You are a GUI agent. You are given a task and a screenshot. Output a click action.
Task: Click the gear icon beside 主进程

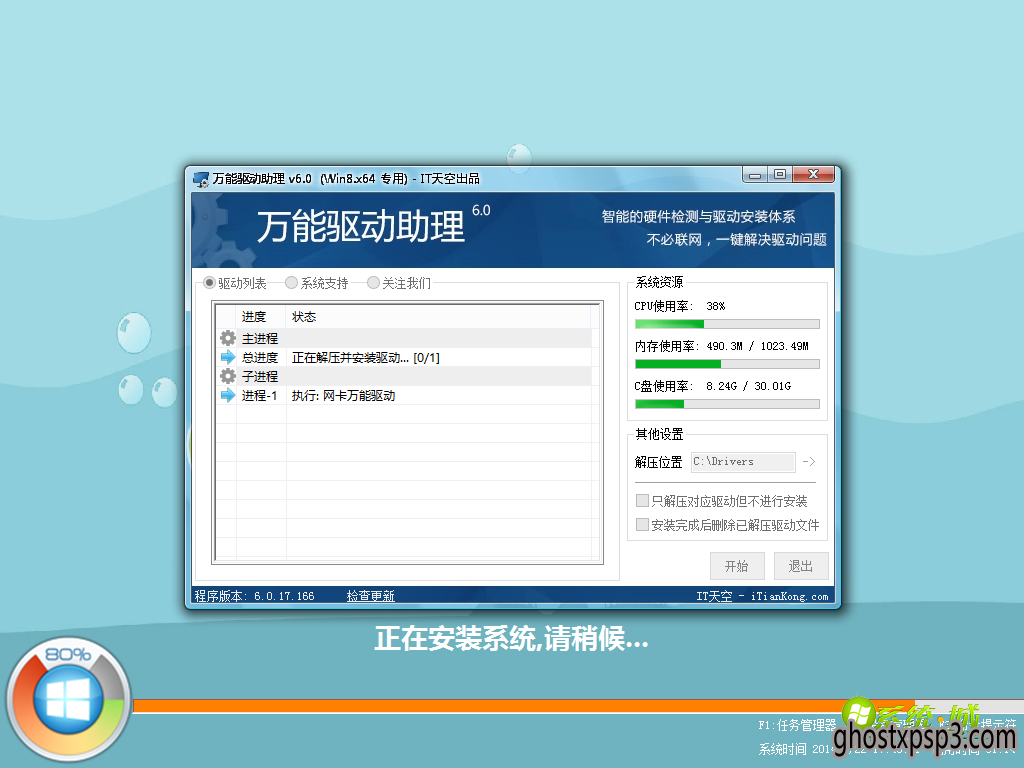click(x=228, y=338)
